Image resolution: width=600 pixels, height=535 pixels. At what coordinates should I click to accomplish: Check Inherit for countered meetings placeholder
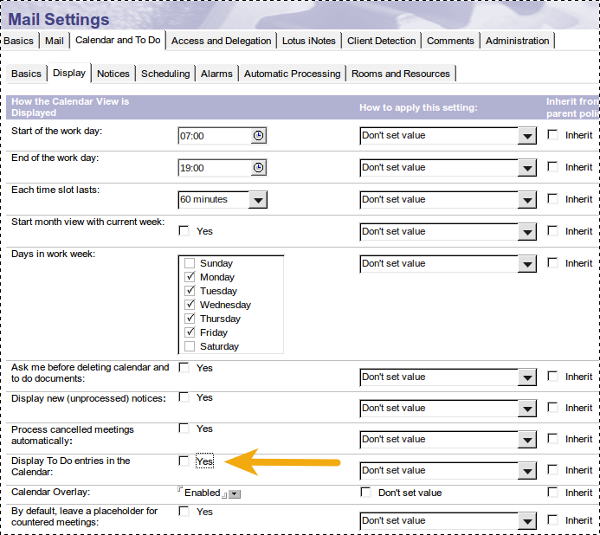tap(553, 520)
